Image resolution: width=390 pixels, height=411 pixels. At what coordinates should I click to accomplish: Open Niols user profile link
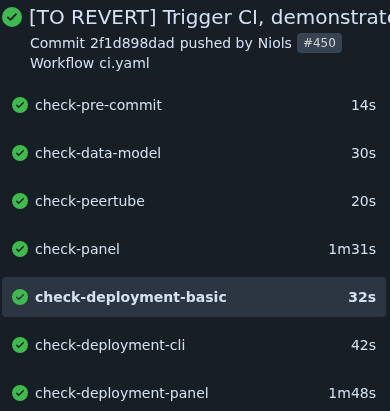275,43
